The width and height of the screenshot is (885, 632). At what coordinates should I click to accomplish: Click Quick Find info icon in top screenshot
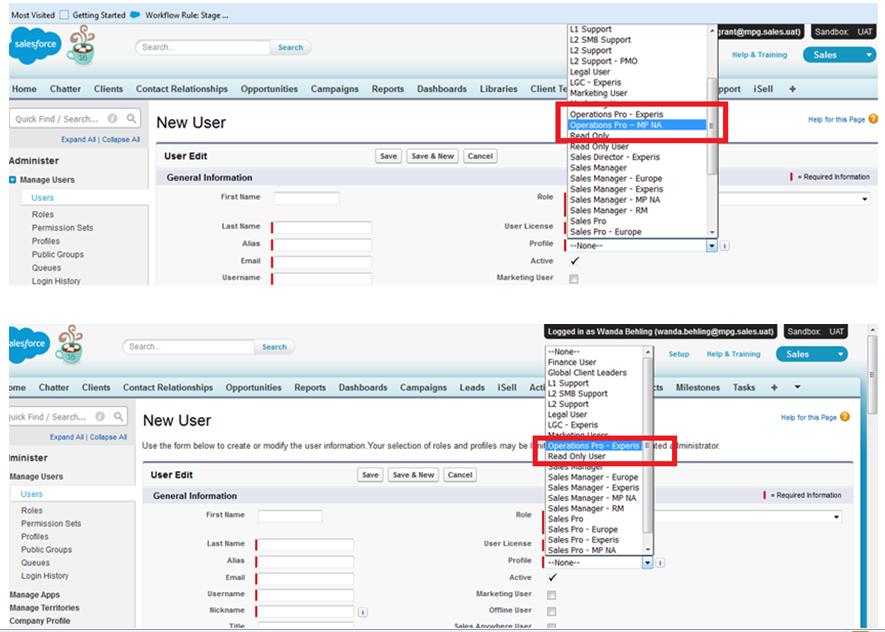coord(113,118)
